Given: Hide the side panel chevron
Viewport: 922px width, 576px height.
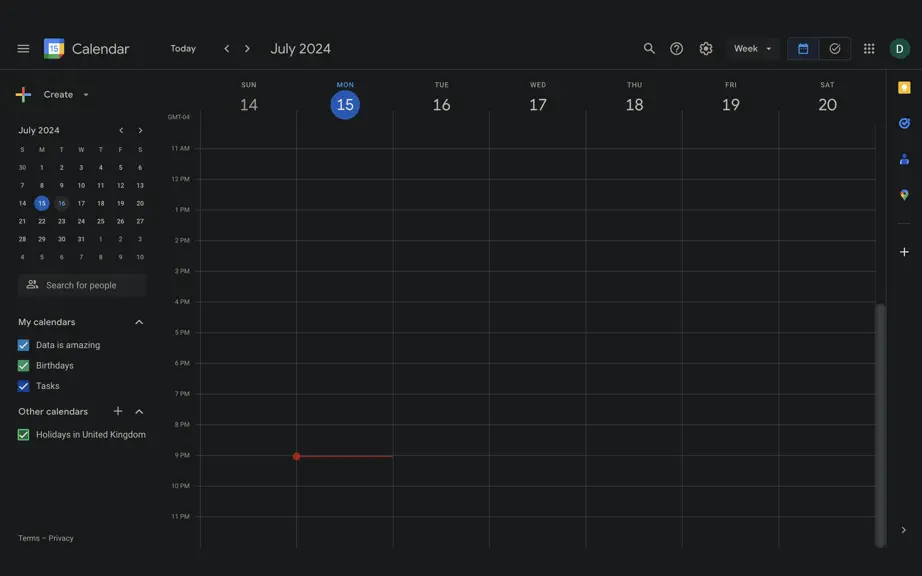Looking at the screenshot, I should pos(904,530).
